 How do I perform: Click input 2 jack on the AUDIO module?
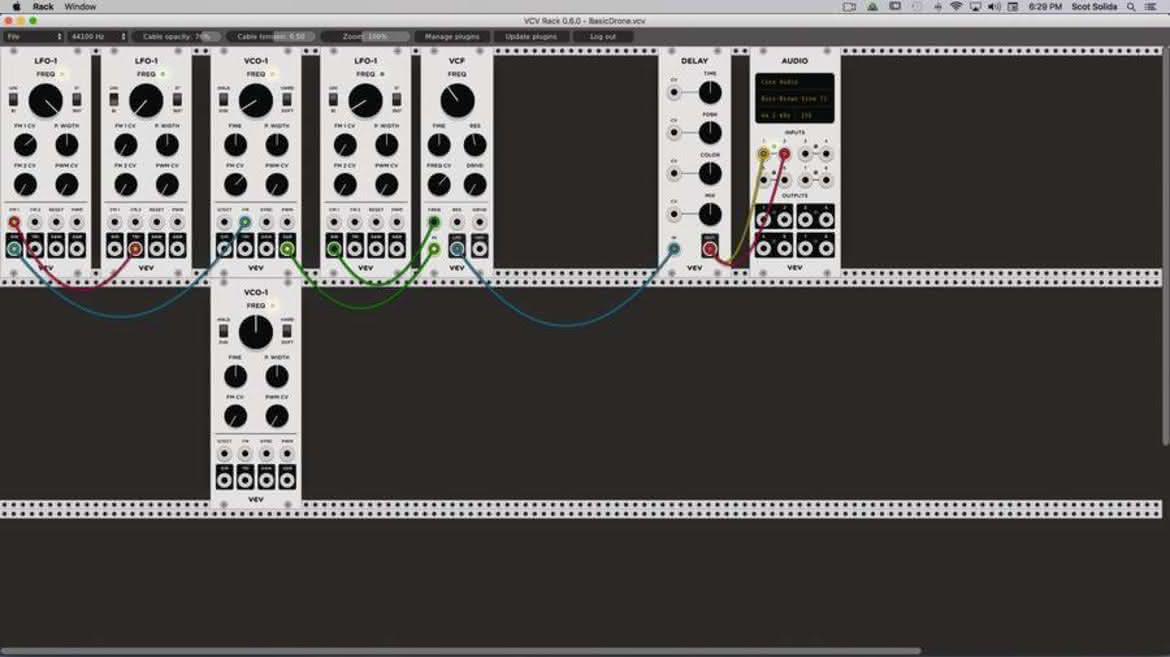(x=784, y=154)
